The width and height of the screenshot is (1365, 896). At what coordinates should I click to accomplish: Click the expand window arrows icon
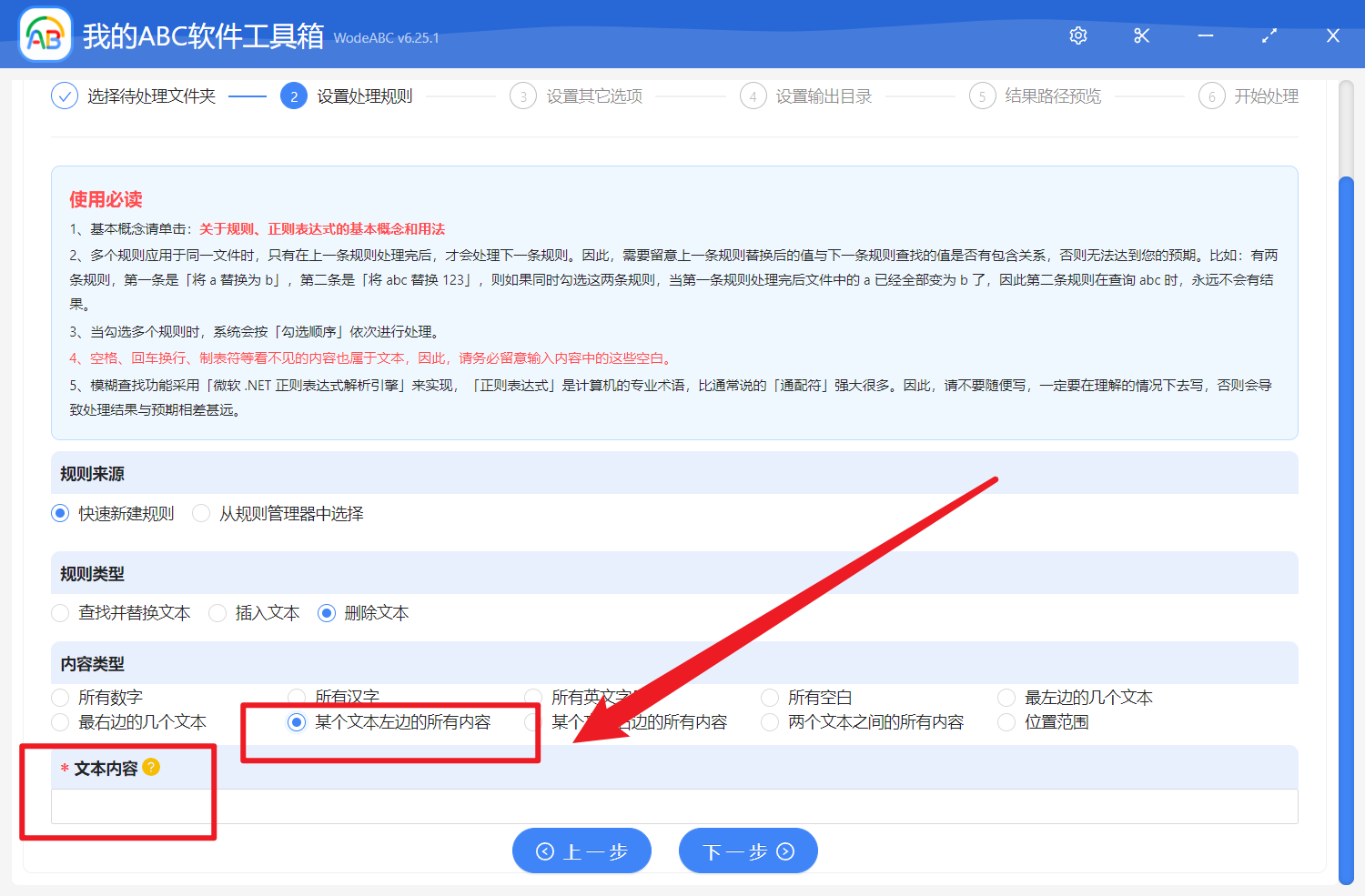point(1269,35)
